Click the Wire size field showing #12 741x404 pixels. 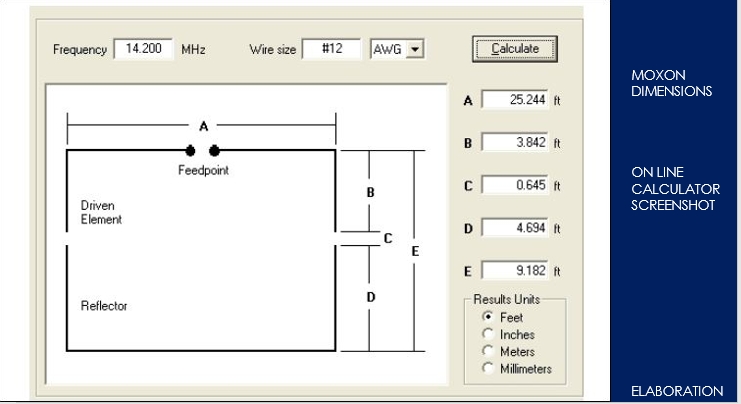click(x=331, y=49)
